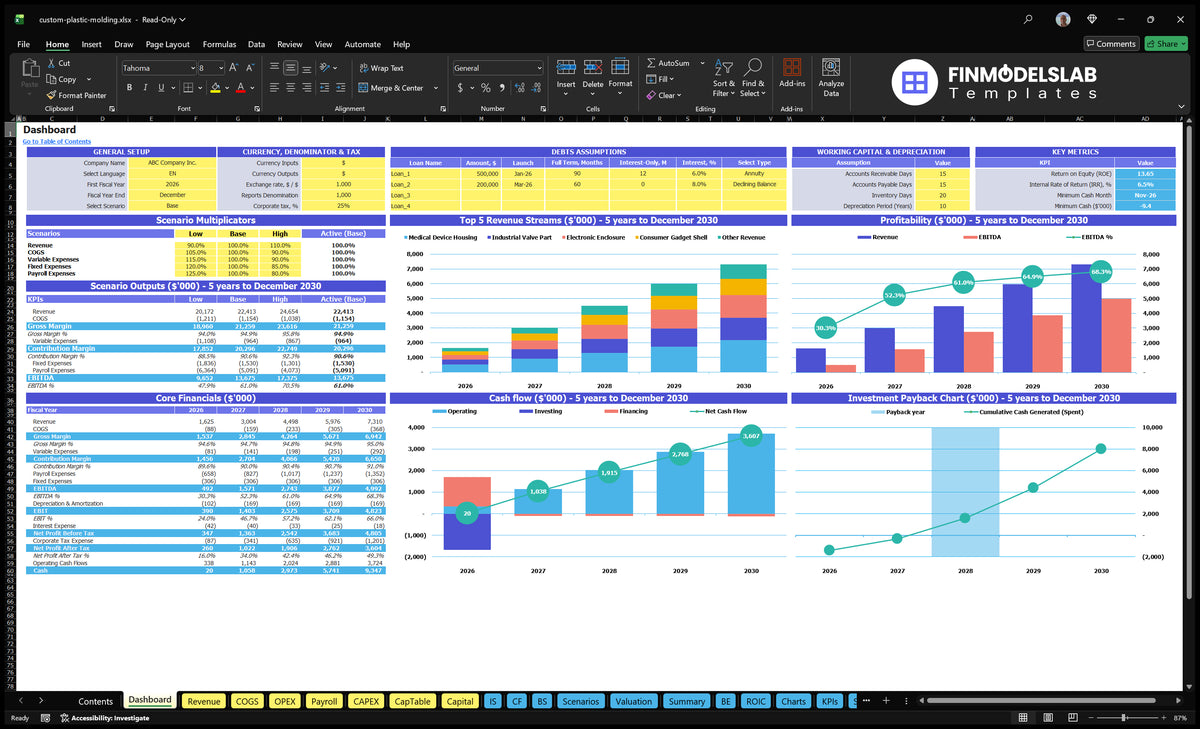Switch to the Valuation sheet tab
The width and height of the screenshot is (1200, 729).
[x=633, y=701]
